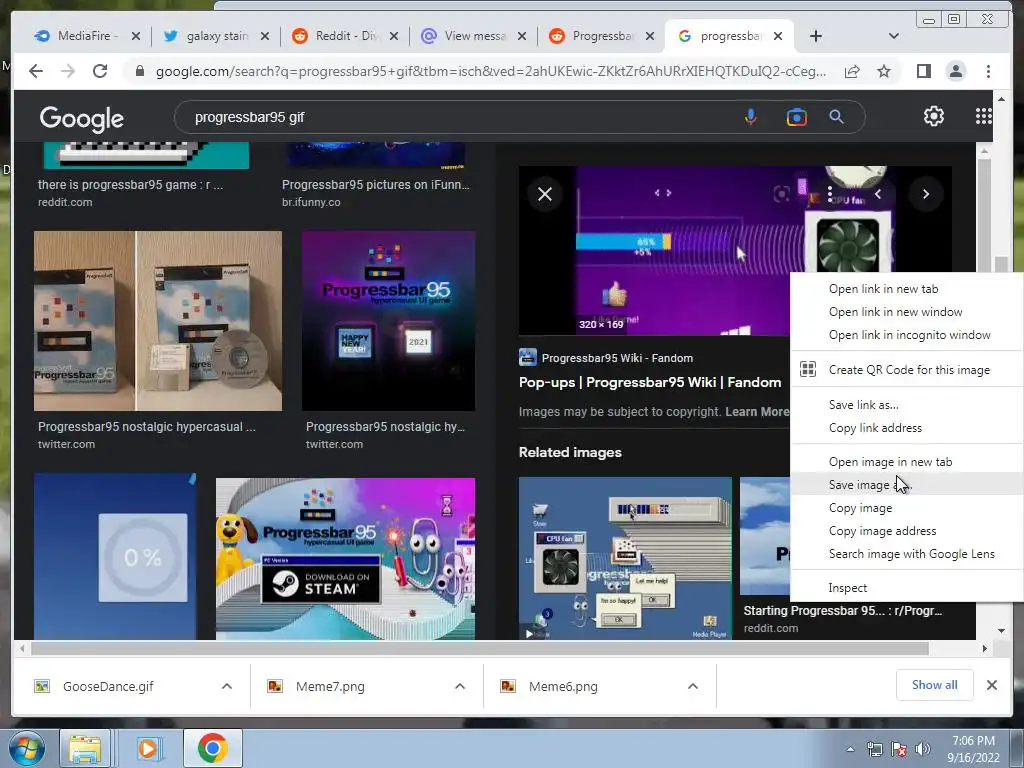
Task: Open File Explorer from taskbar
Action: tap(85, 748)
